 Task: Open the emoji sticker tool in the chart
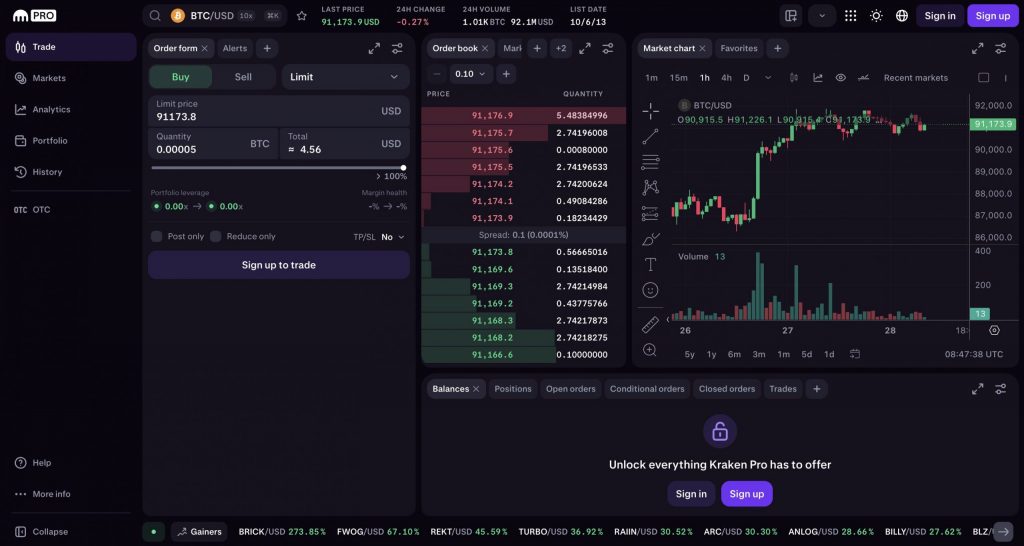coord(650,290)
